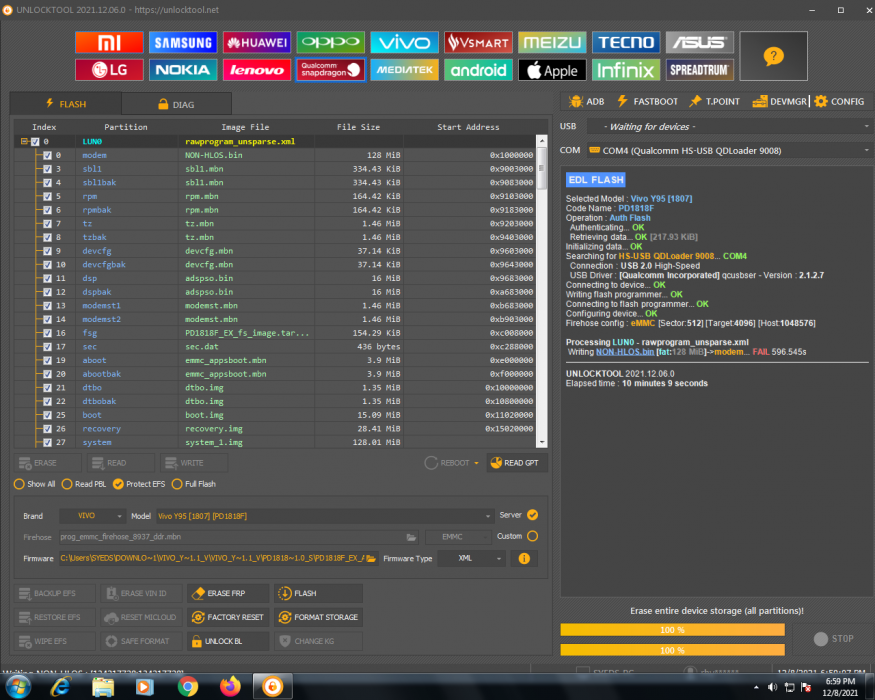The width and height of the screenshot is (875, 700).
Task: Select the LG brand icon
Action: [109, 70]
